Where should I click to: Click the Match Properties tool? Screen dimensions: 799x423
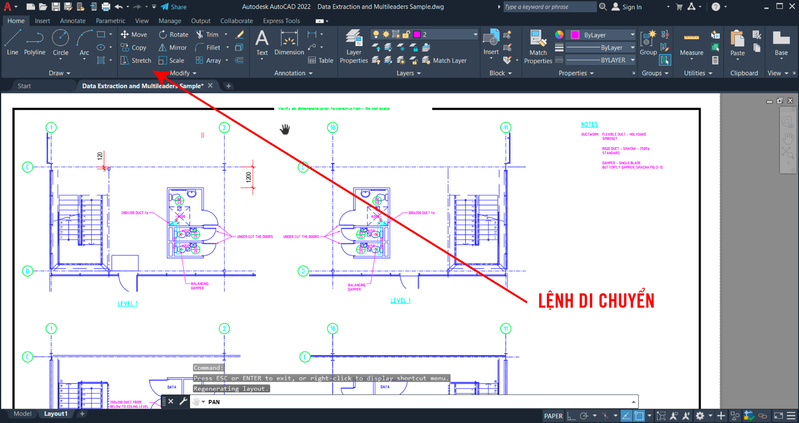click(x=538, y=46)
